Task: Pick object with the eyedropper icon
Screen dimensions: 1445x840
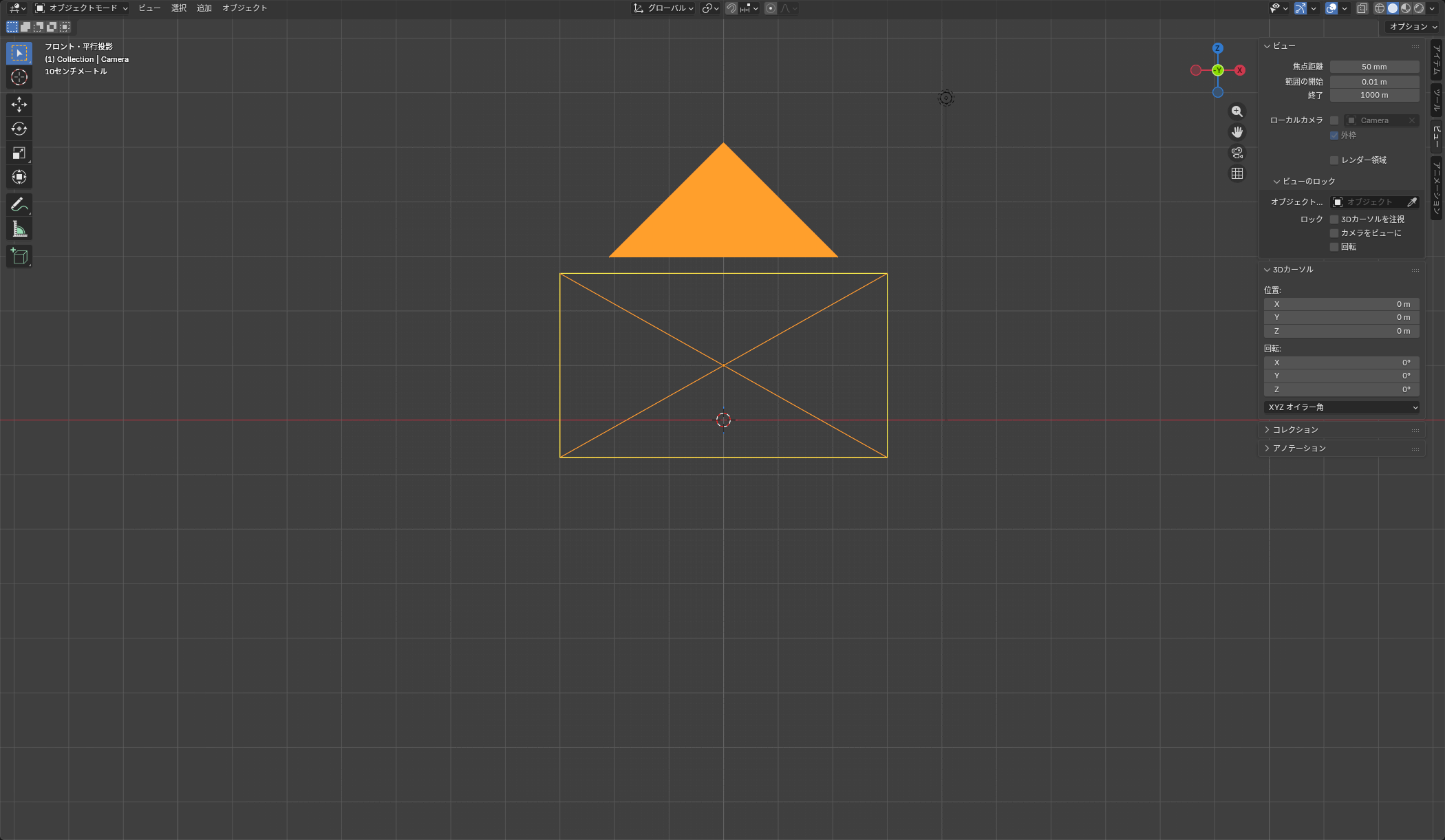Action: pyautogui.click(x=1412, y=202)
